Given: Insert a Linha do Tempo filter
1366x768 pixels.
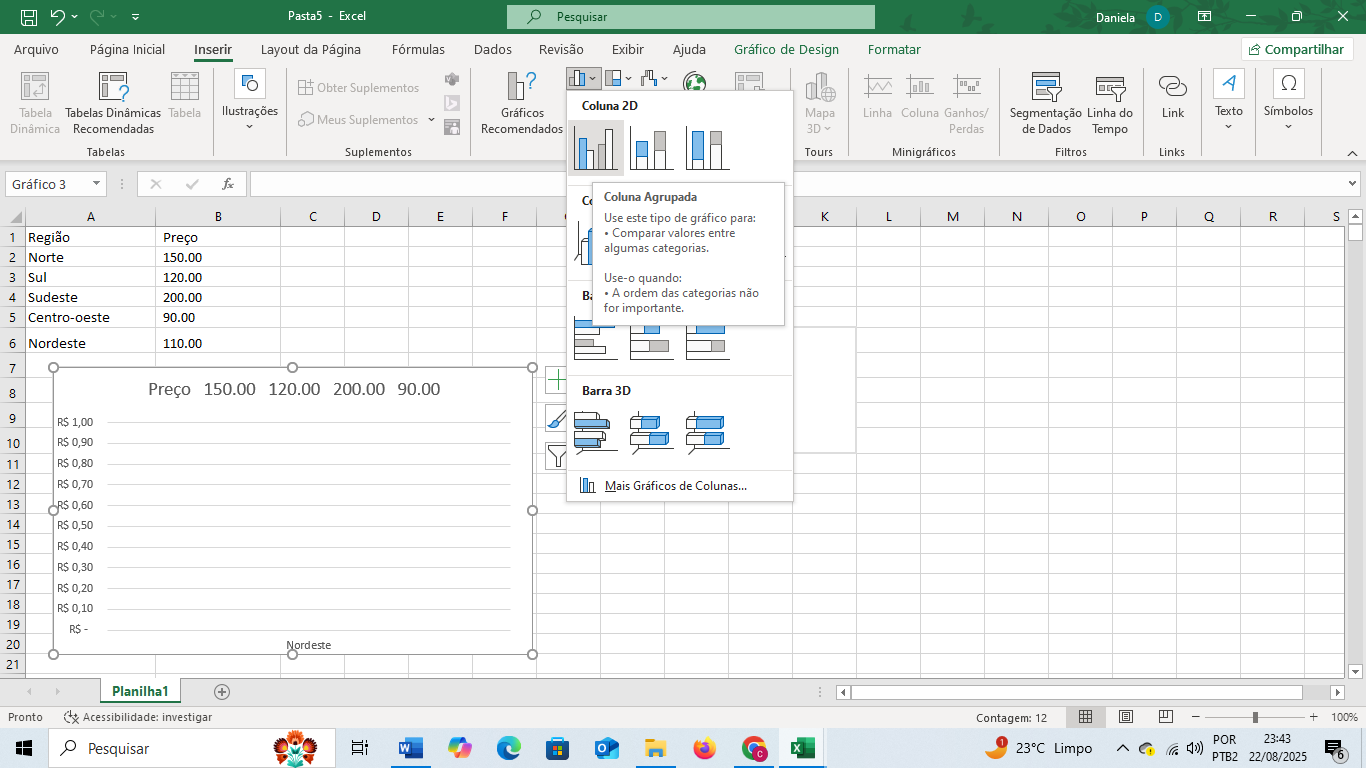Looking at the screenshot, I should coord(1110,104).
